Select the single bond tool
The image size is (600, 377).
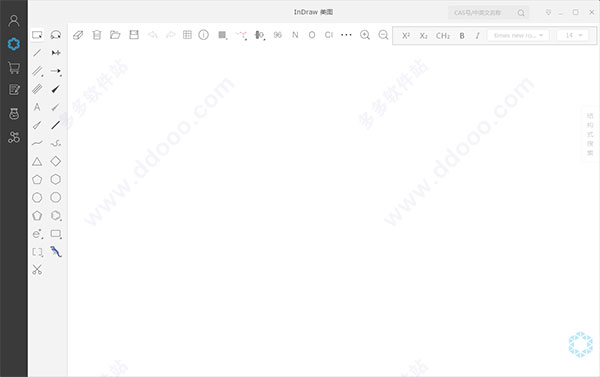pyautogui.click(x=37, y=53)
